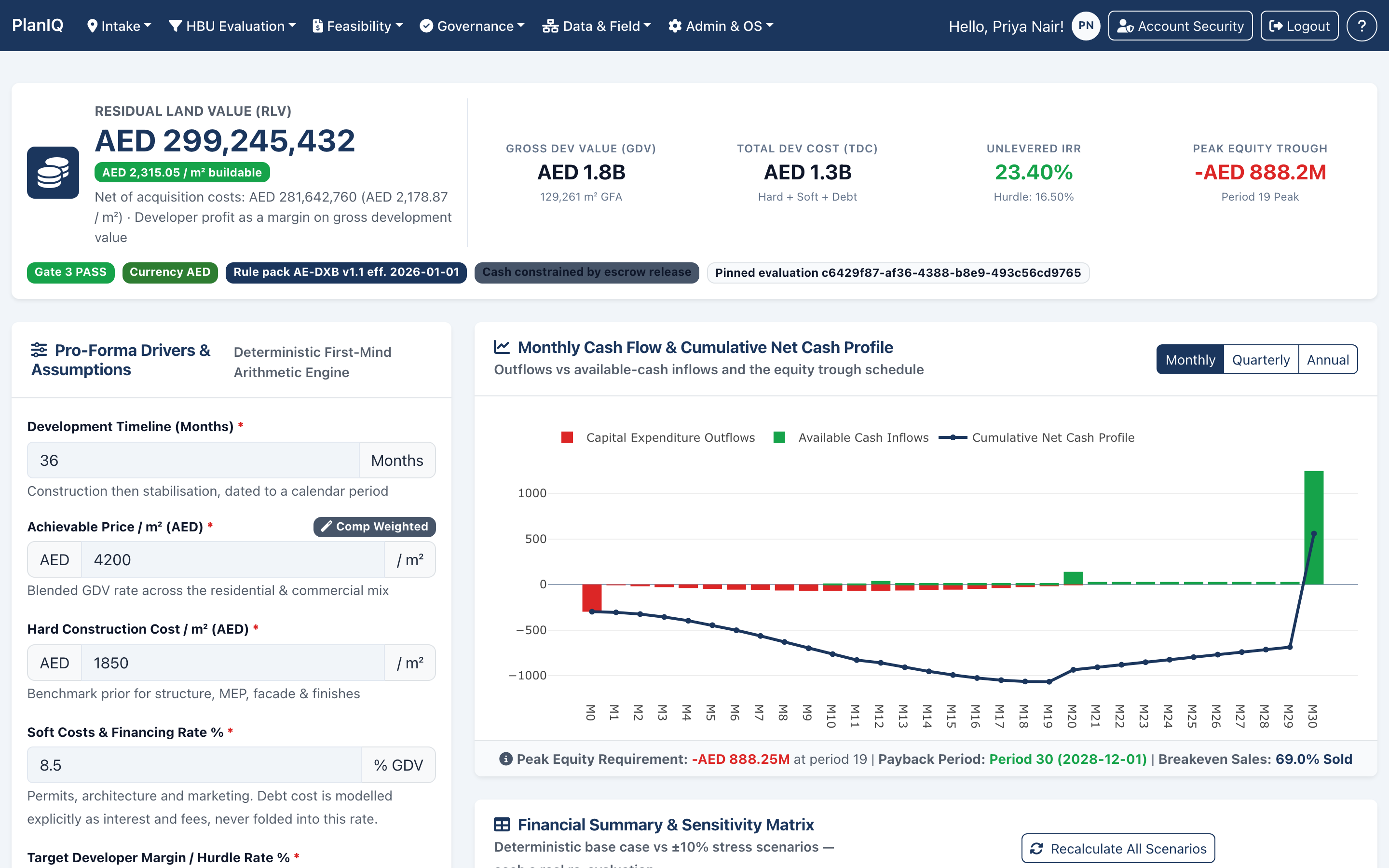Click the 69.0% Sold breakeven value
Viewport: 1389px width, 868px height.
[1314, 759]
